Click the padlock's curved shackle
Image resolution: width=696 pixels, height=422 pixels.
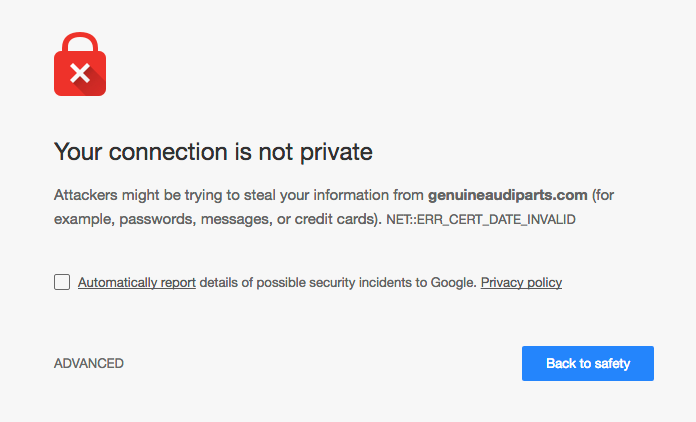pyautogui.click(x=80, y=42)
